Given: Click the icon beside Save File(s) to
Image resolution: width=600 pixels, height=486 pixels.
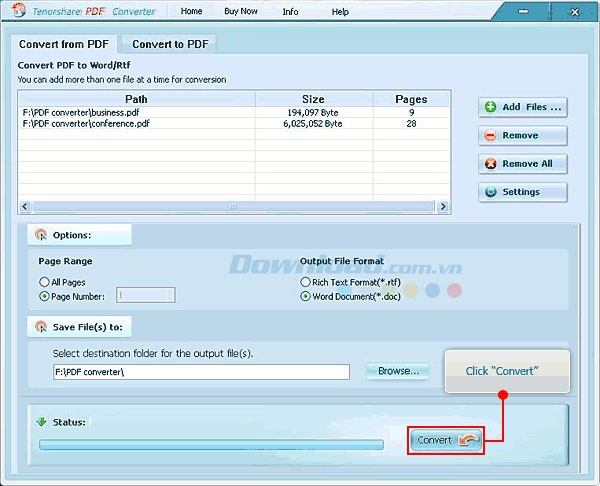Looking at the screenshot, I should 40,327.
